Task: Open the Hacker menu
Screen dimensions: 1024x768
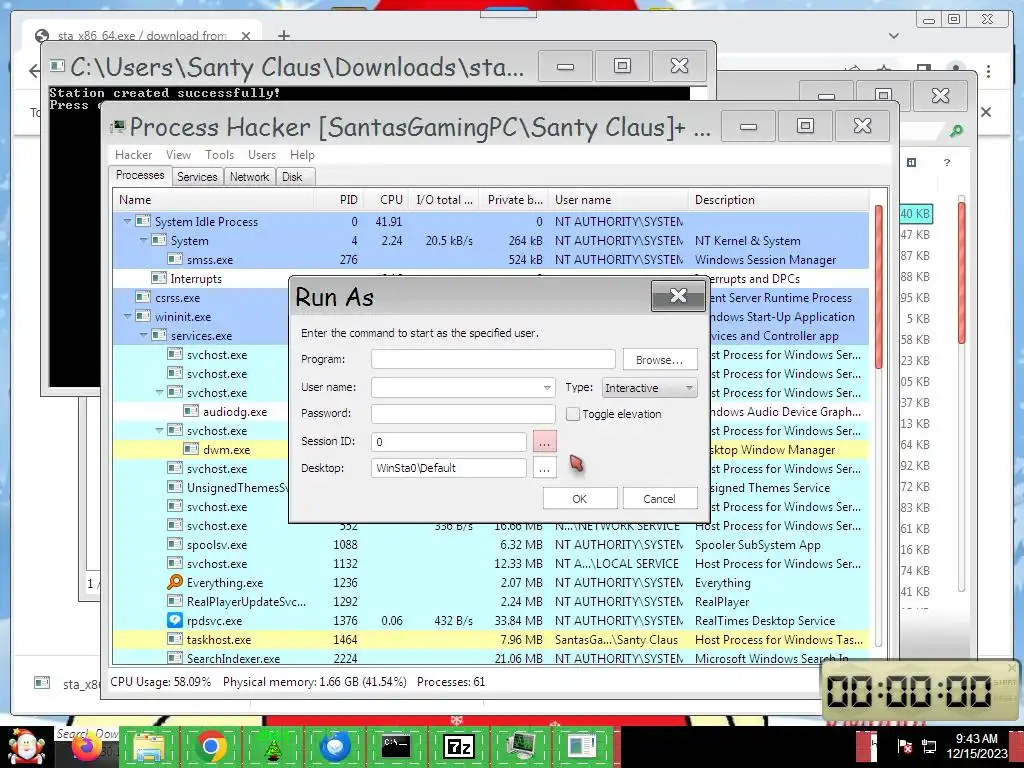Action: click(x=133, y=155)
